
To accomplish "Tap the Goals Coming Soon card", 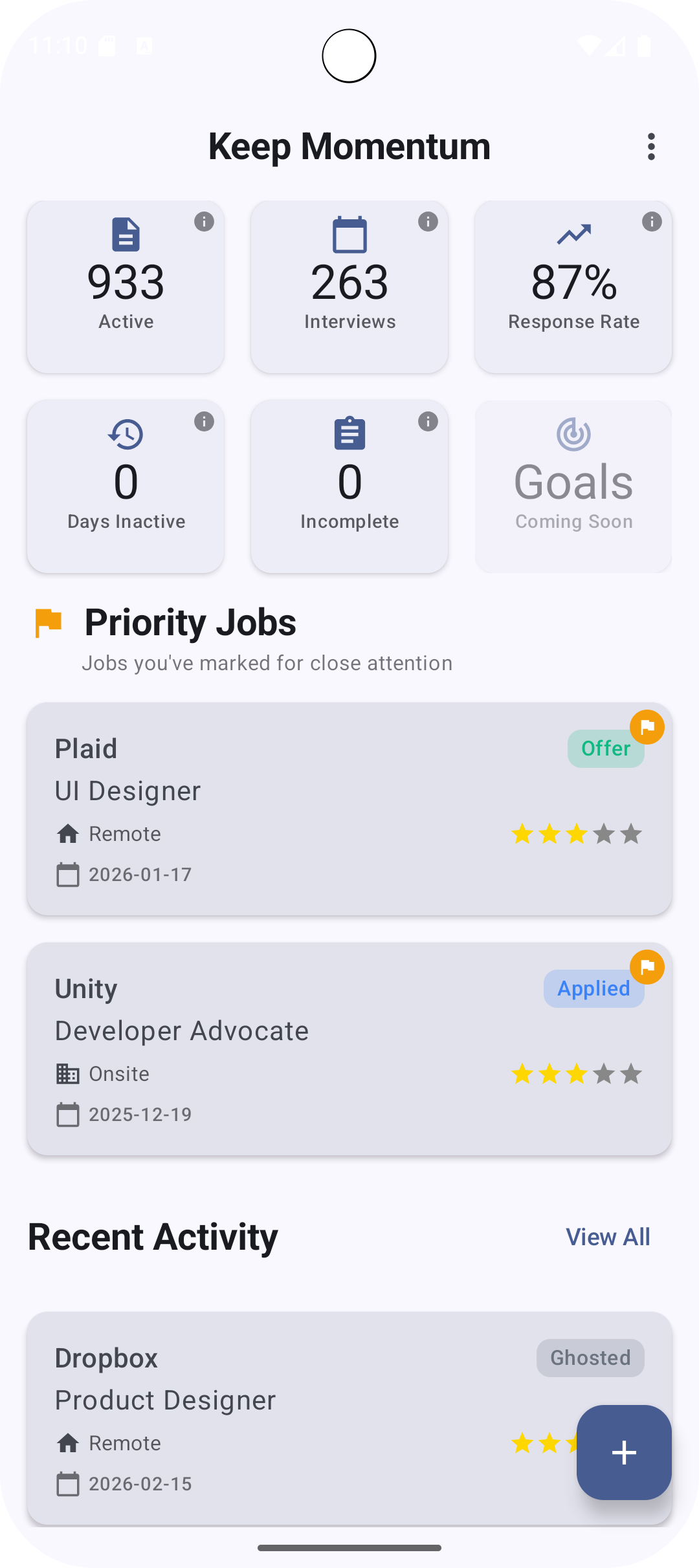I will point(573,486).
